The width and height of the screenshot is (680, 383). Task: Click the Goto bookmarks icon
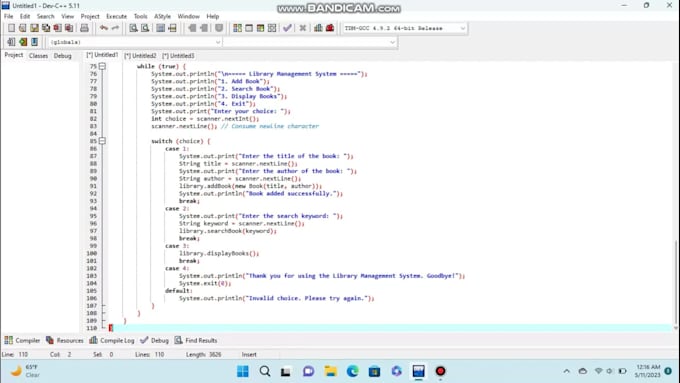pyautogui.click(x=35, y=42)
